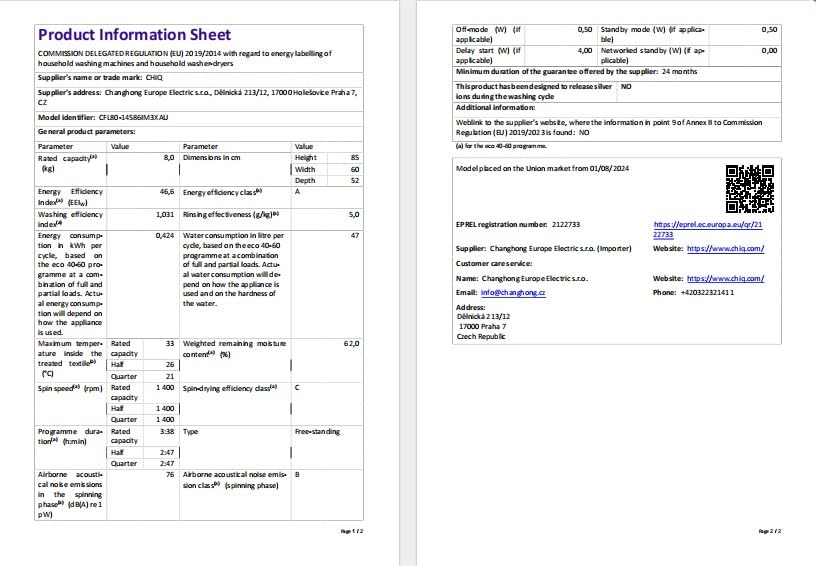Click the Page 1 / 2 footer
The width and height of the screenshot is (816, 566).
tap(351, 530)
